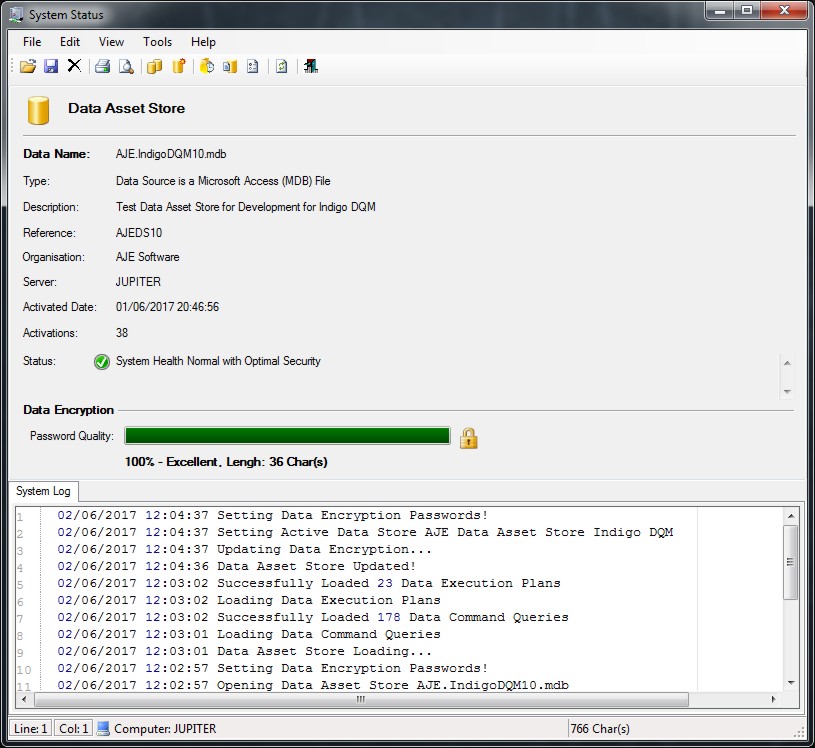
Task: Click the Refresh toolbar icon
Action: (x=282, y=66)
